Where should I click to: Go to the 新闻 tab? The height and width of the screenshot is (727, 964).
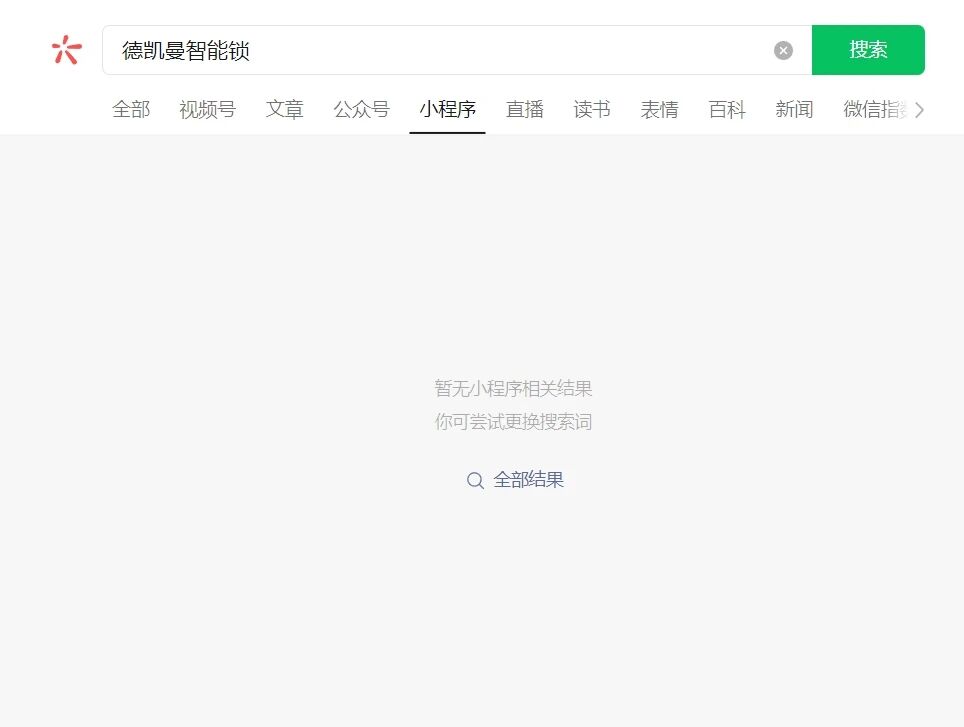pyautogui.click(x=794, y=109)
